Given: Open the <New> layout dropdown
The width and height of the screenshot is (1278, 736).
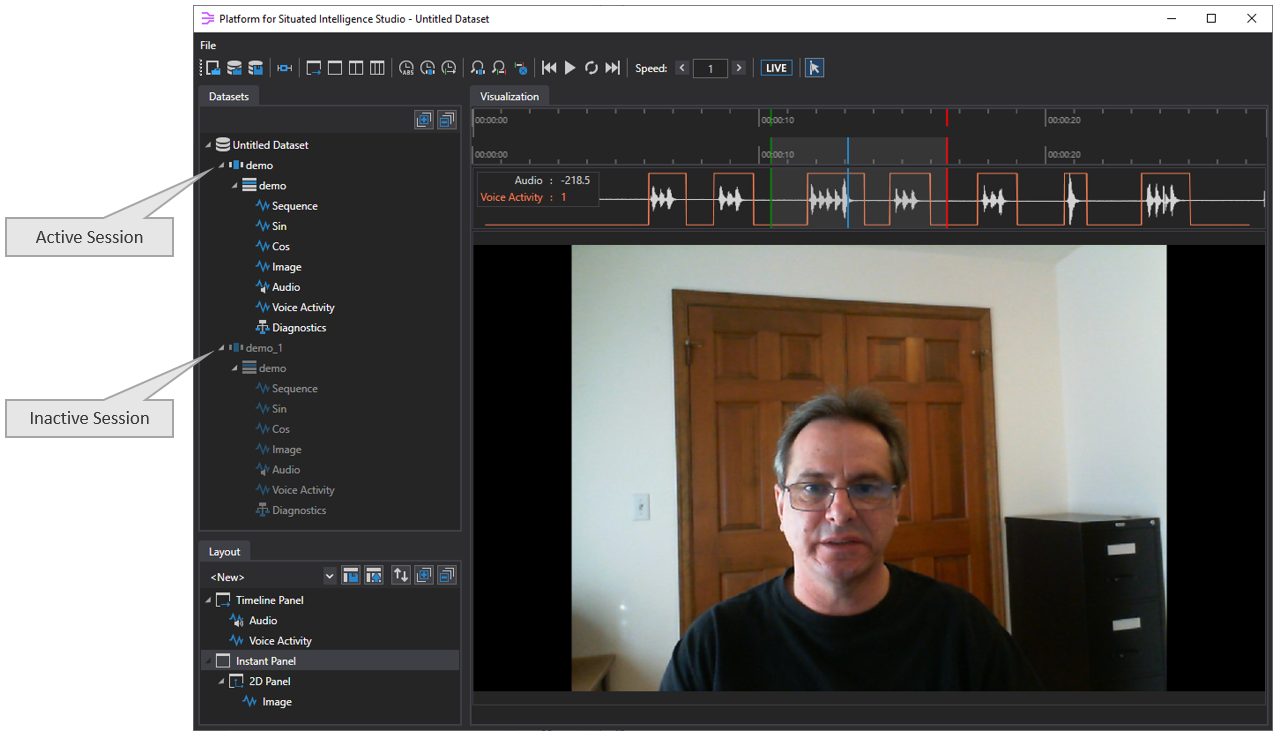Looking at the screenshot, I should (x=330, y=577).
